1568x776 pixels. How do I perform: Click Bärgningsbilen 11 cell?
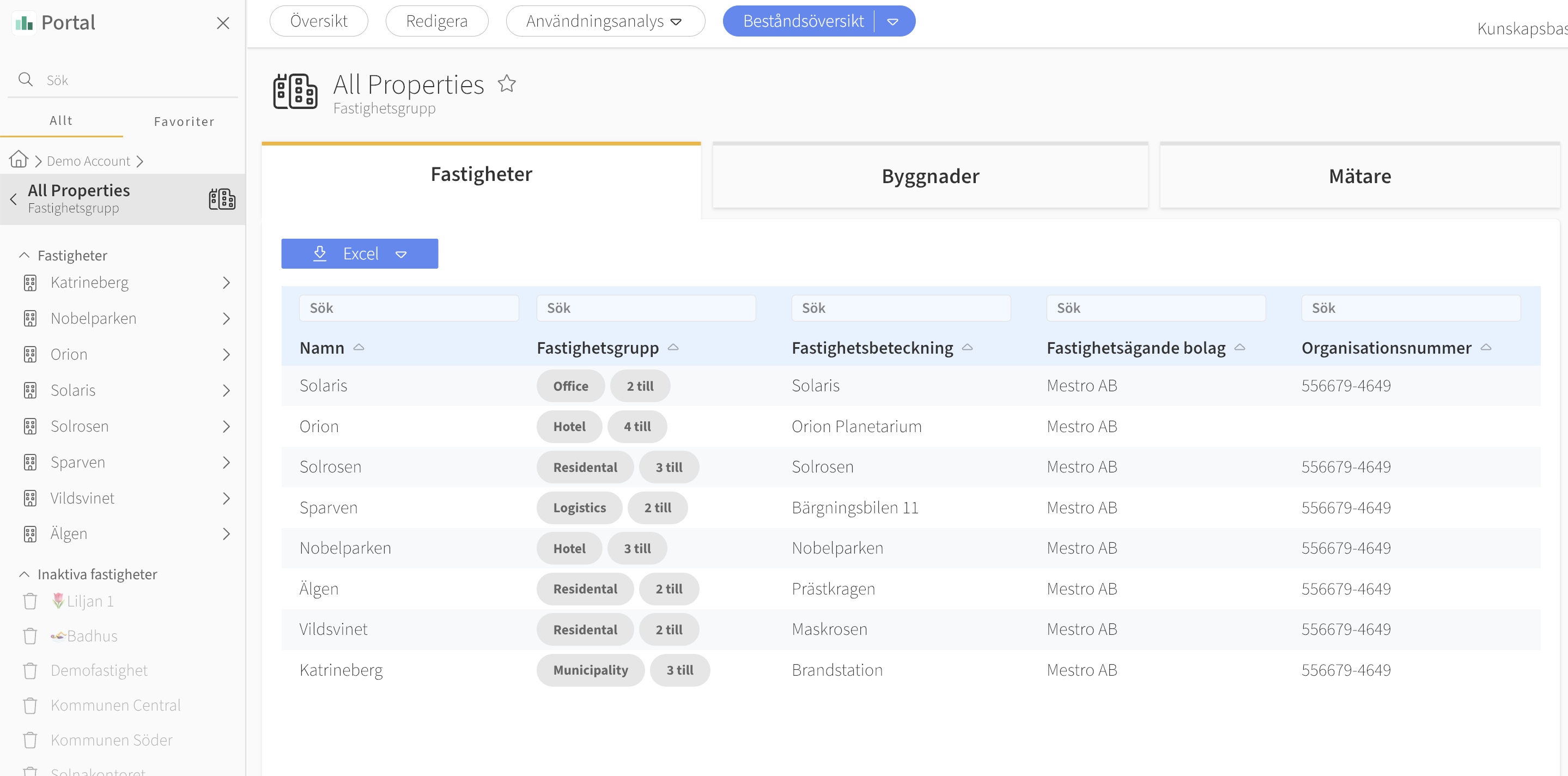[x=855, y=507]
